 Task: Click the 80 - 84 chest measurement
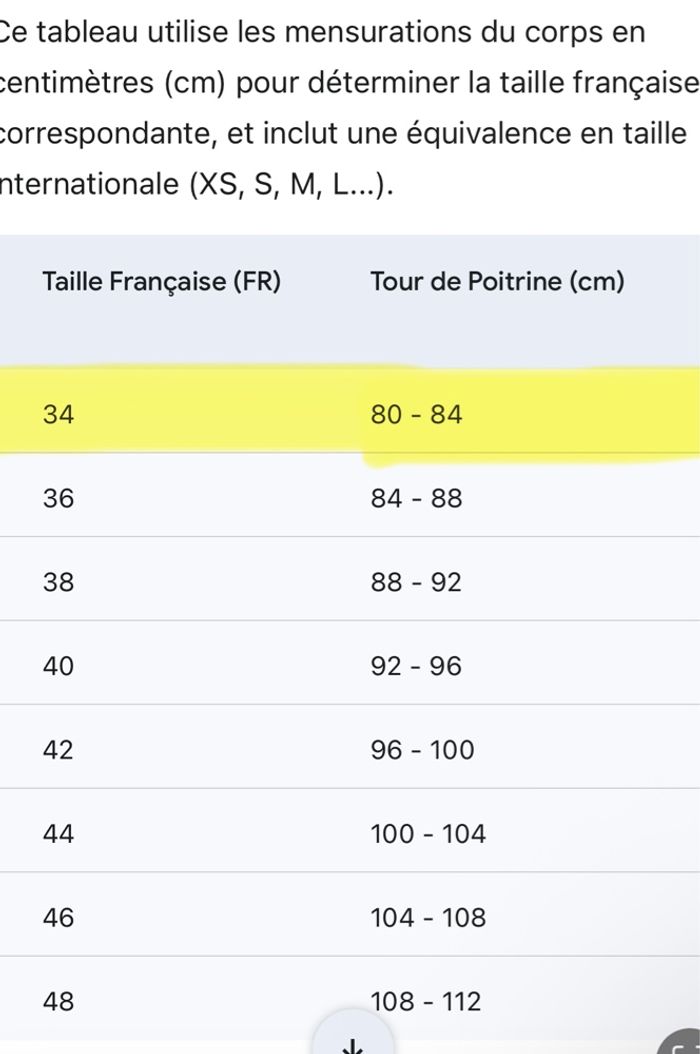pyautogui.click(x=416, y=414)
